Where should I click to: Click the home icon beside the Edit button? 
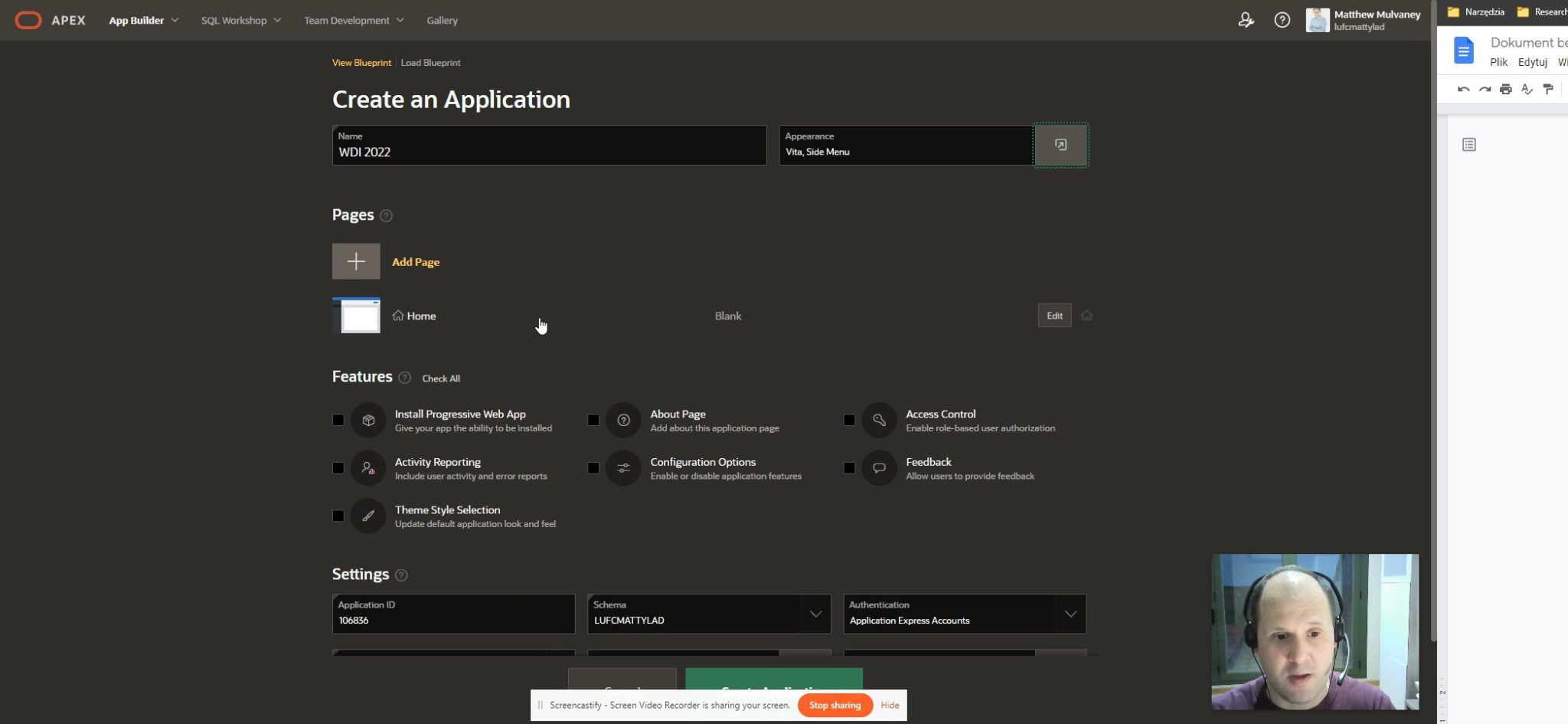click(x=1086, y=315)
